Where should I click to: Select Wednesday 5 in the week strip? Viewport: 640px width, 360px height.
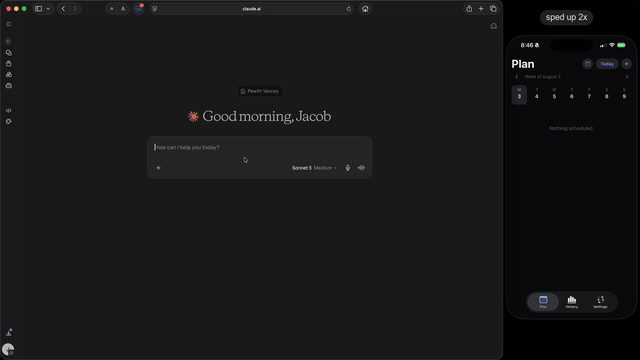tap(554, 94)
